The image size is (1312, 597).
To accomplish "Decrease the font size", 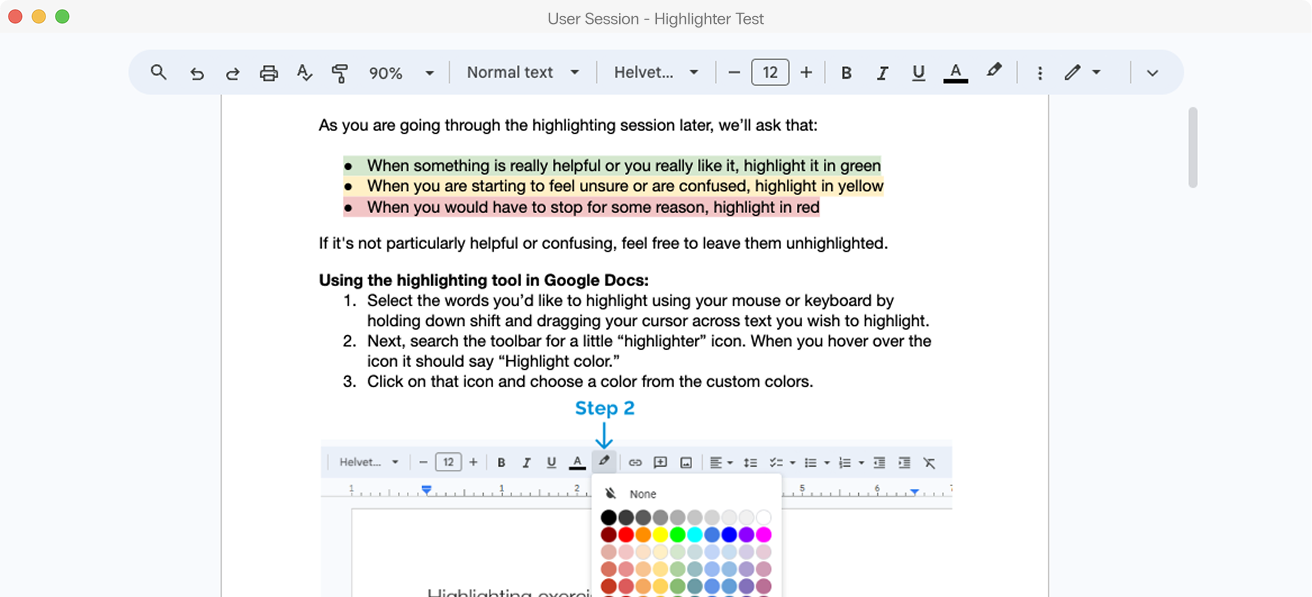I will point(734,72).
